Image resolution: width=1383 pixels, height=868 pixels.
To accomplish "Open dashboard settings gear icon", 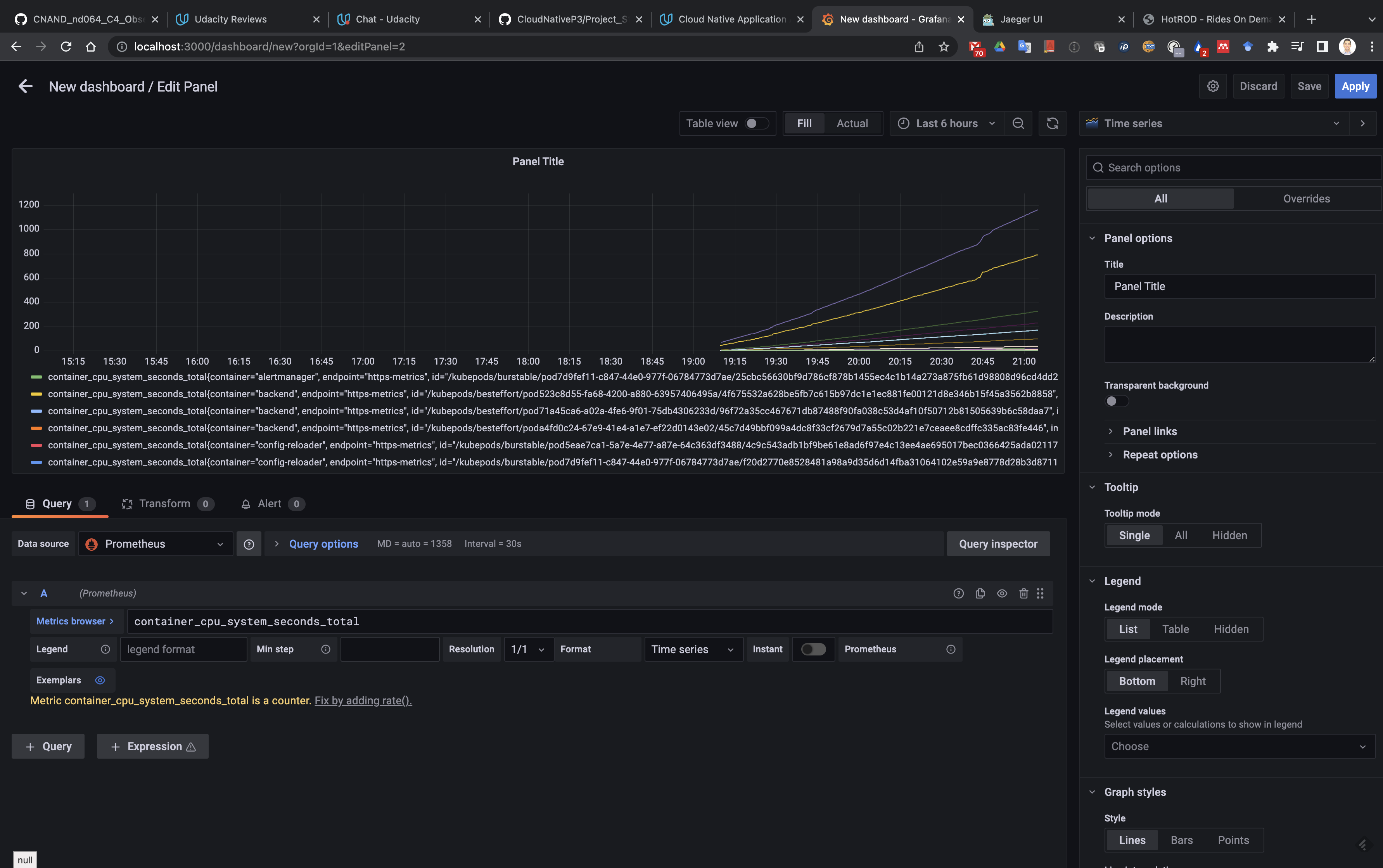I will (x=1212, y=86).
